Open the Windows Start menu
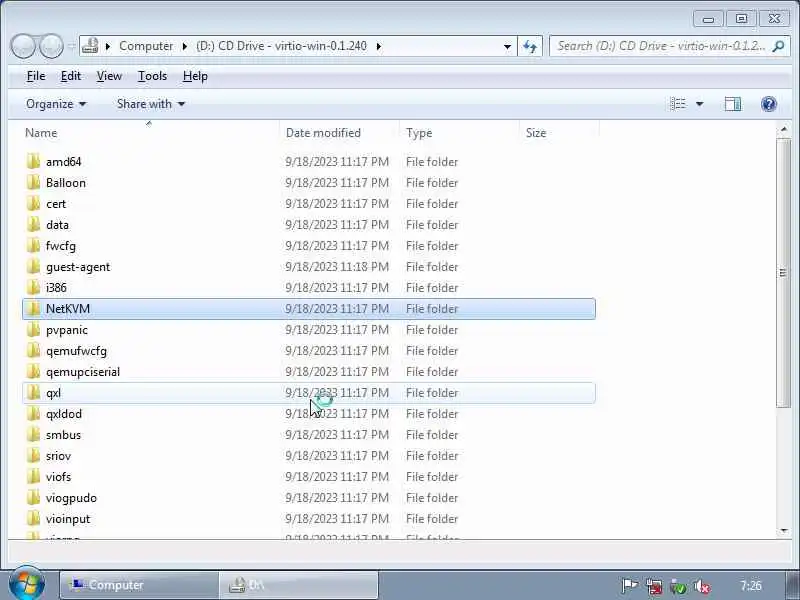 [27, 583]
